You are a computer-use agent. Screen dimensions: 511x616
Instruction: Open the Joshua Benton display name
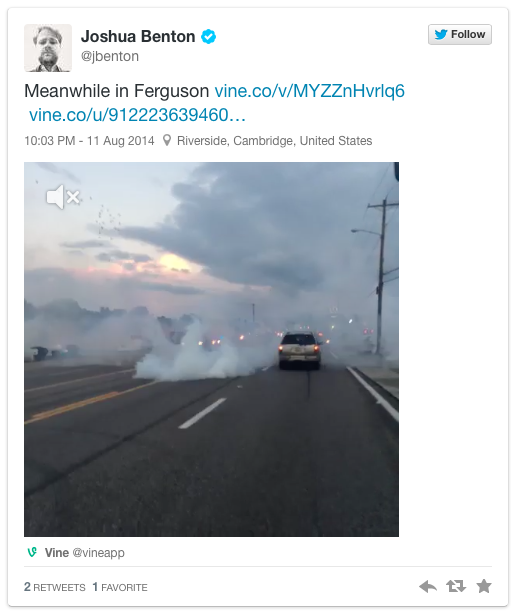138,37
